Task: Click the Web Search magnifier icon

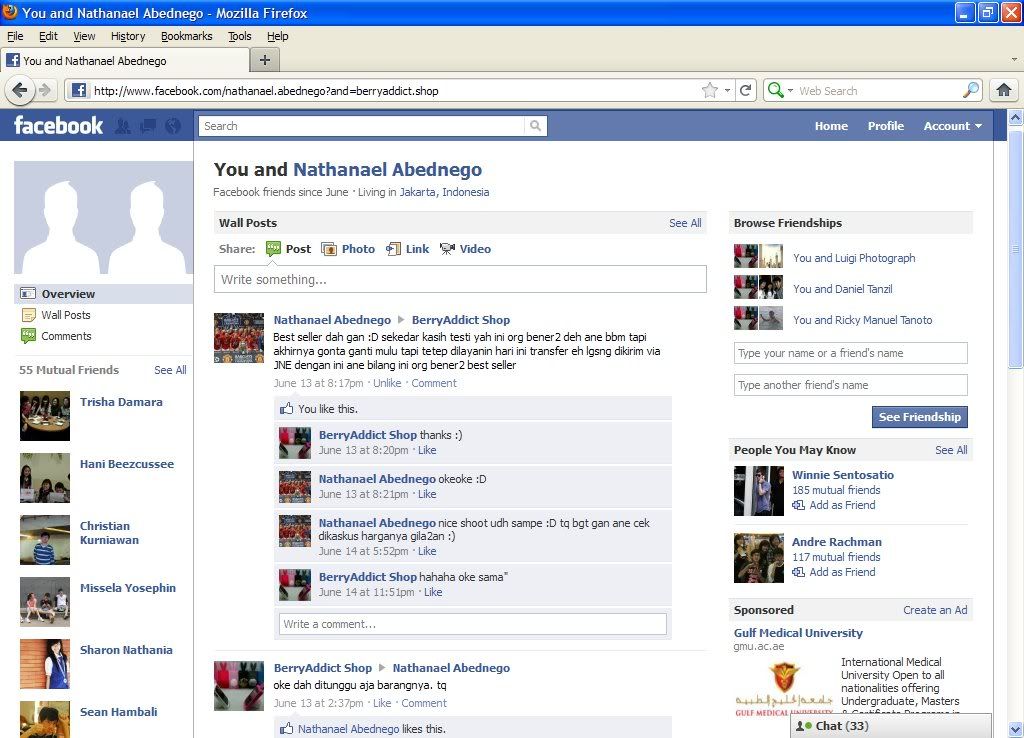Action: pyautogui.click(x=971, y=90)
